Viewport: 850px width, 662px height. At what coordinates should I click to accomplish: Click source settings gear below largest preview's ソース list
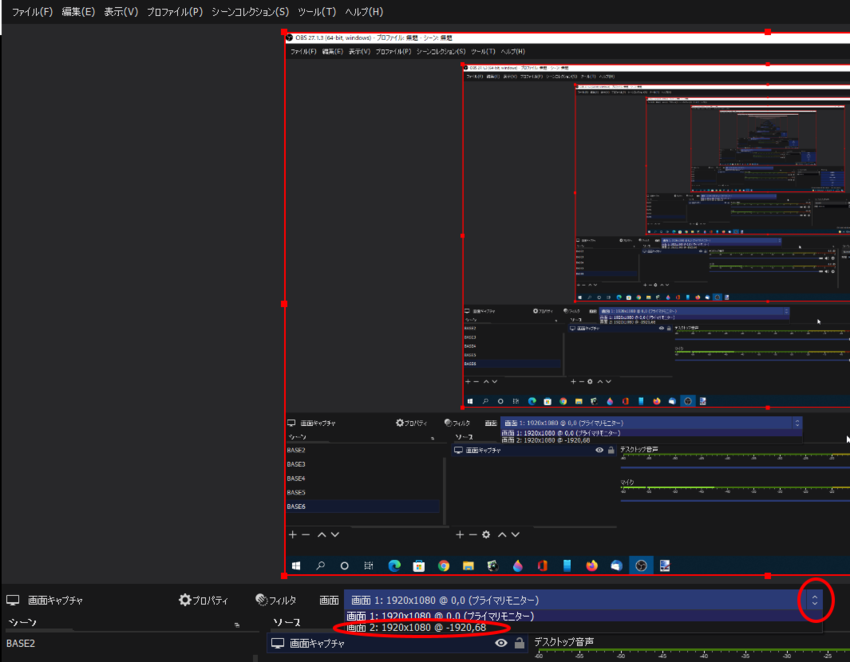[x=486, y=535]
